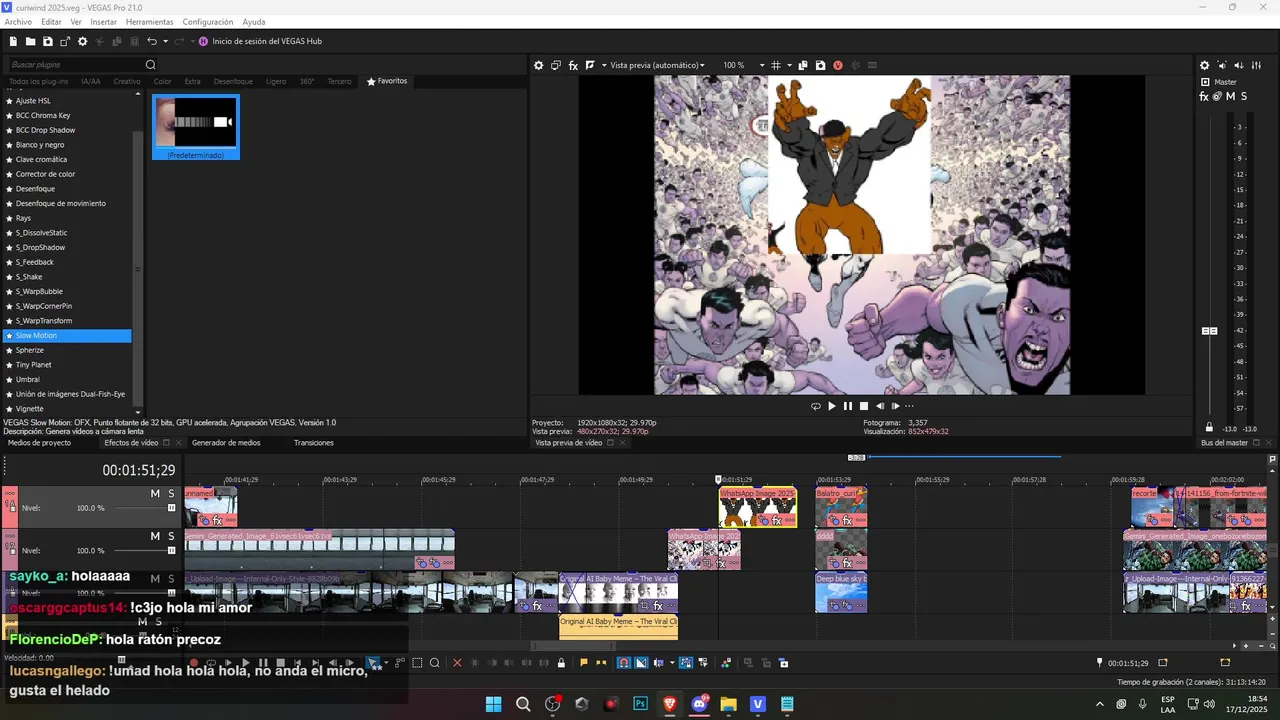The height and width of the screenshot is (720, 1280).
Task: Open the Herramientas menu
Action: 149,22
